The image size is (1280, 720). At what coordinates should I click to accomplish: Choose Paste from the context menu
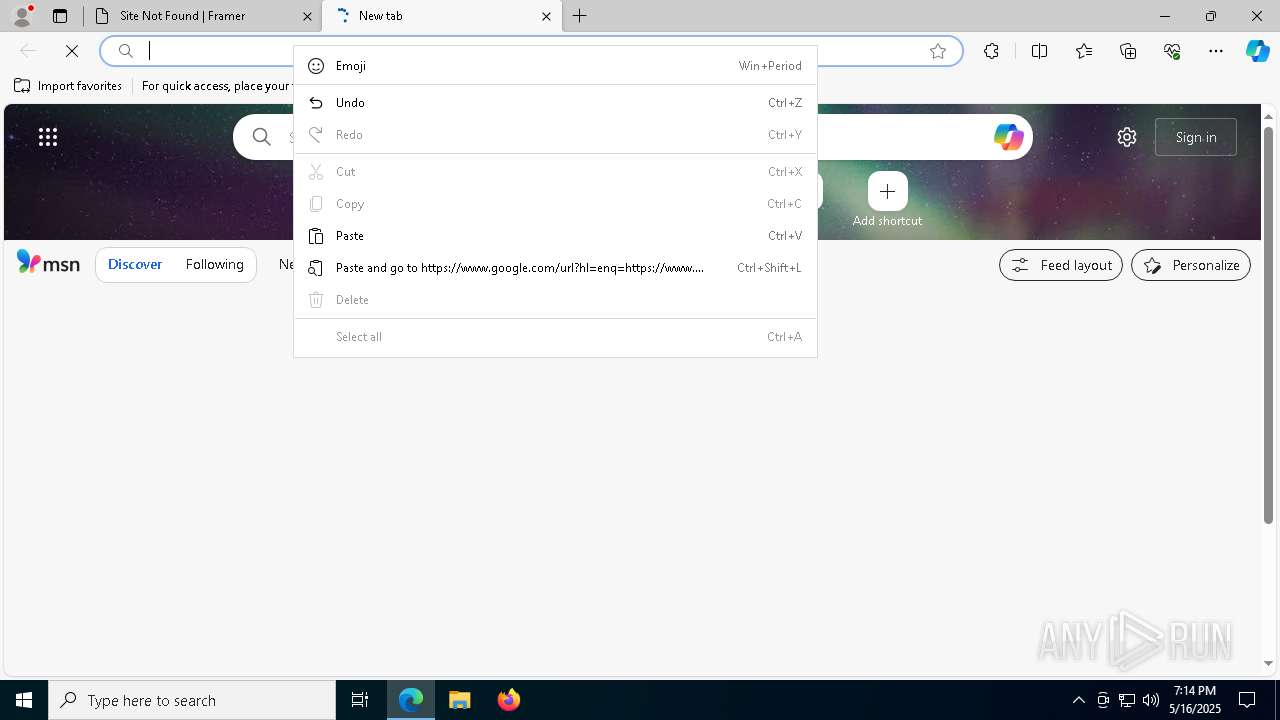(555, 236)
